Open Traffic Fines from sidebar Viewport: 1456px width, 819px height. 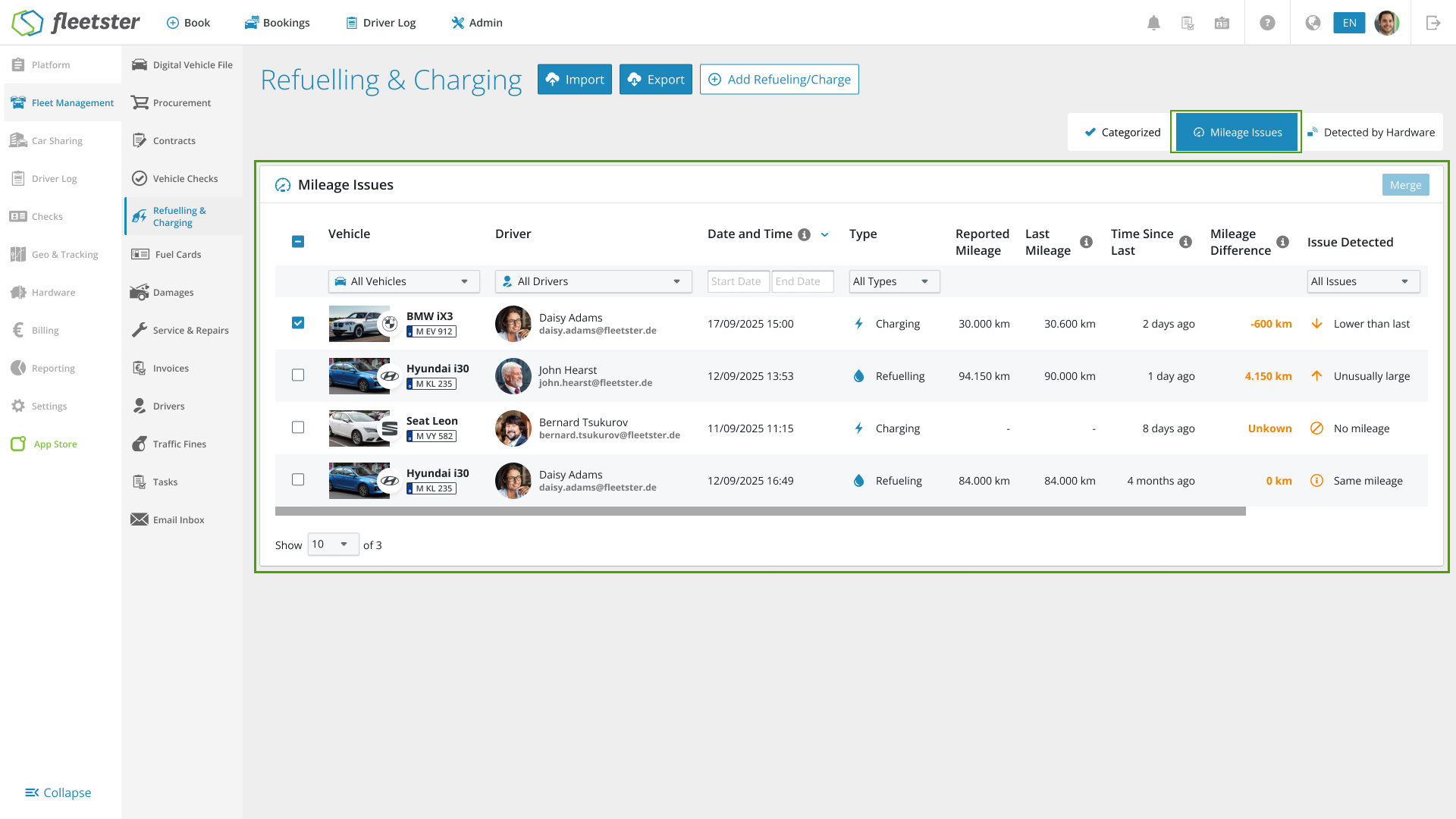(x=179, y=444)
